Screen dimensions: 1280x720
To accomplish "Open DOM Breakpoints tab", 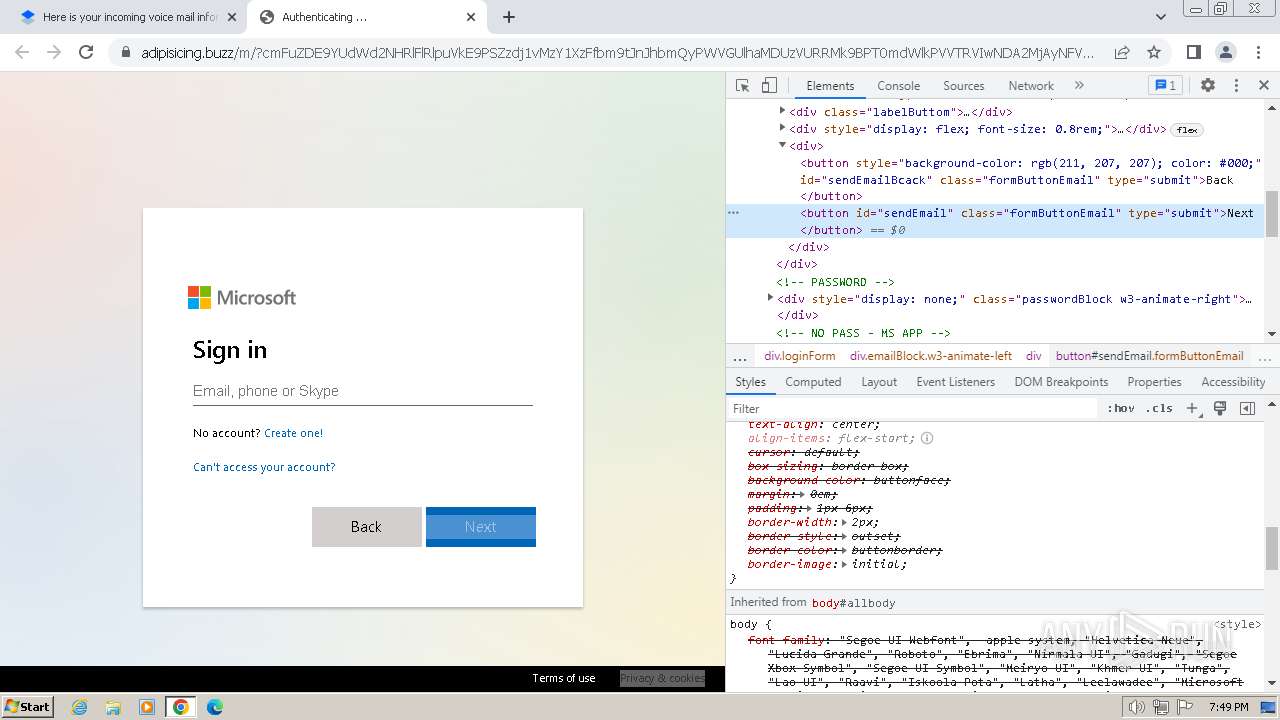I will point(1061,382).
